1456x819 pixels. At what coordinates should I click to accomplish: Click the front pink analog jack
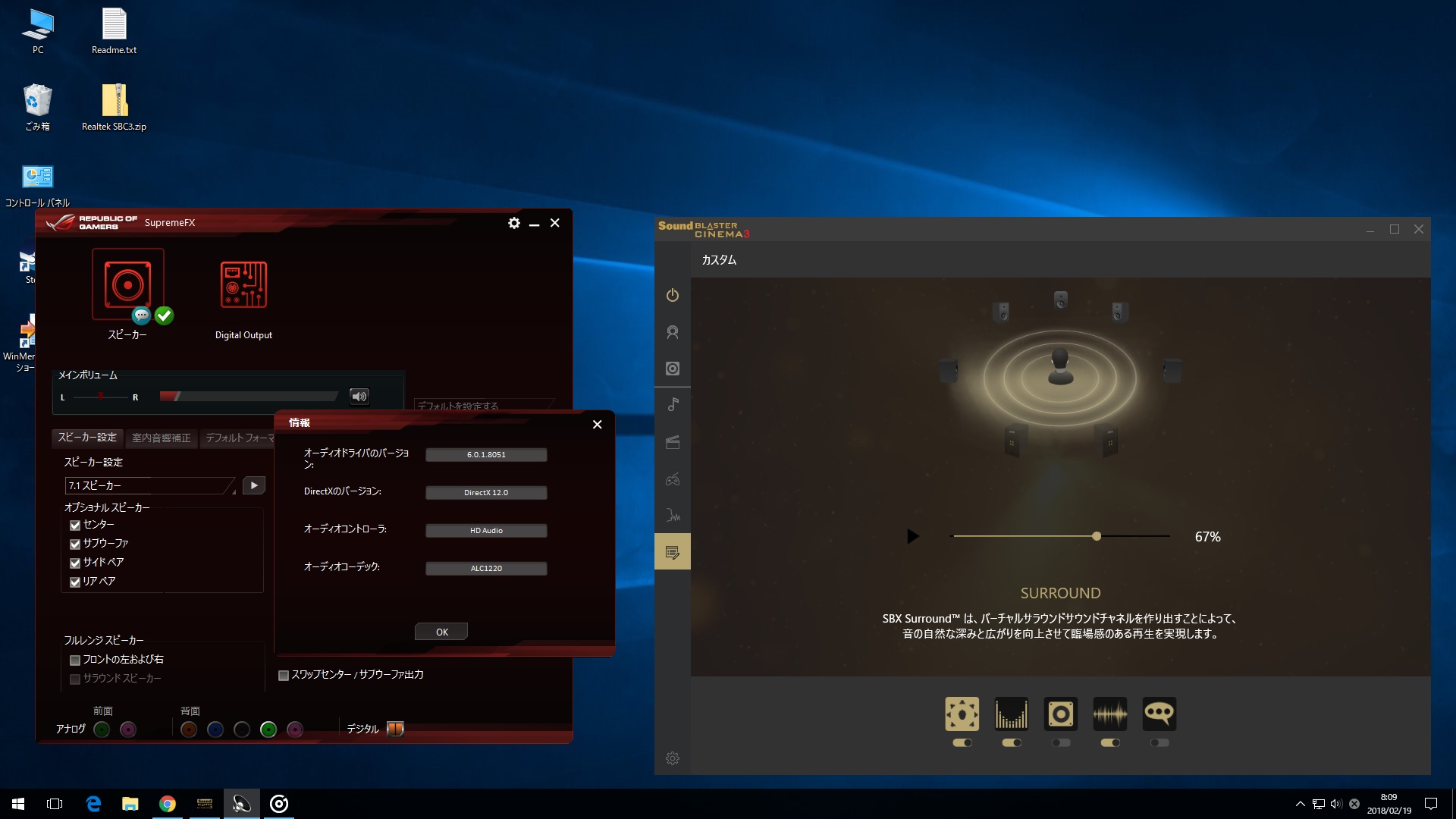coord(128,730)
